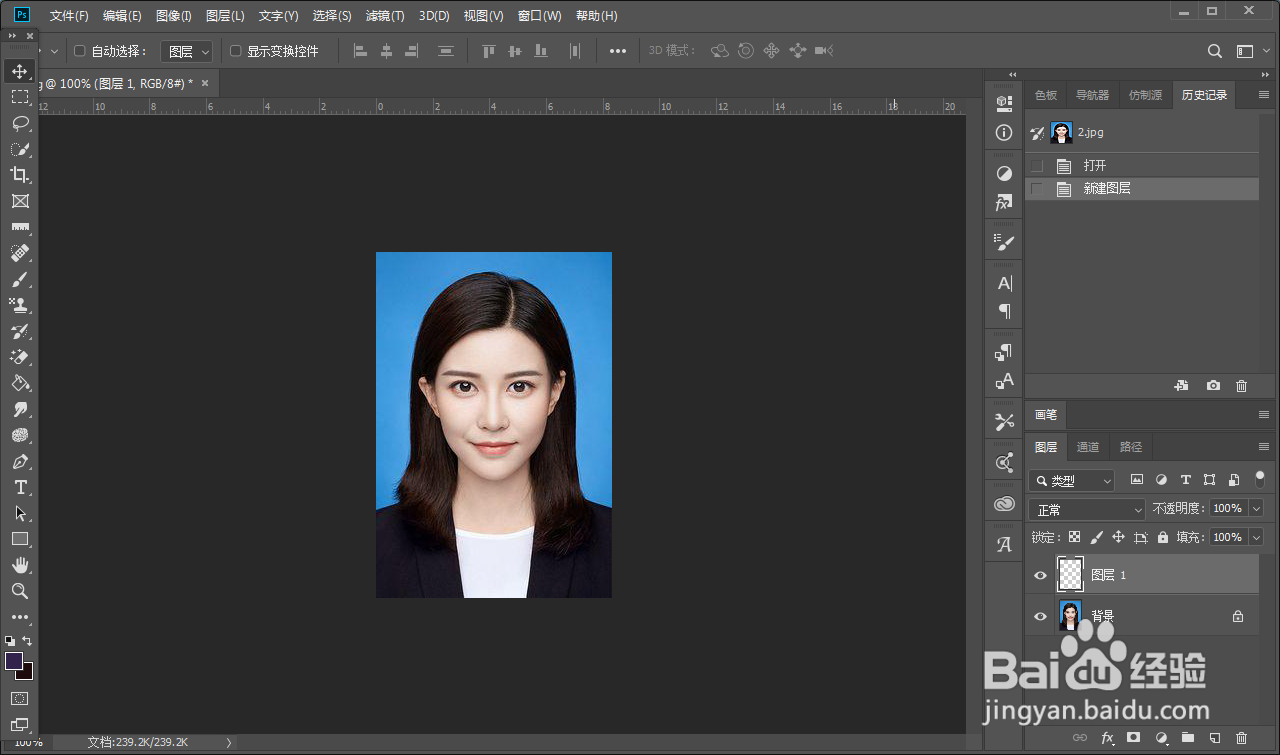Open the blend mode 正常 dropdown

1086,510
